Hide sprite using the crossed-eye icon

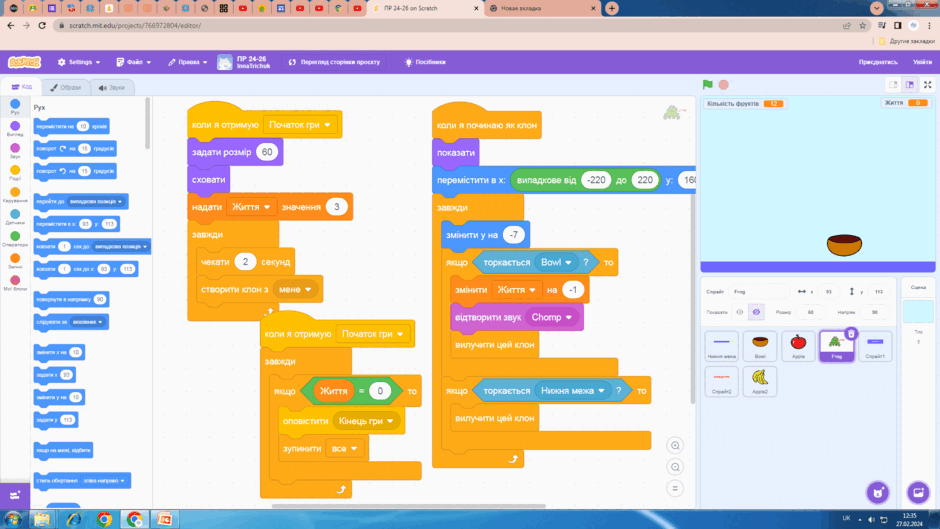756,312
